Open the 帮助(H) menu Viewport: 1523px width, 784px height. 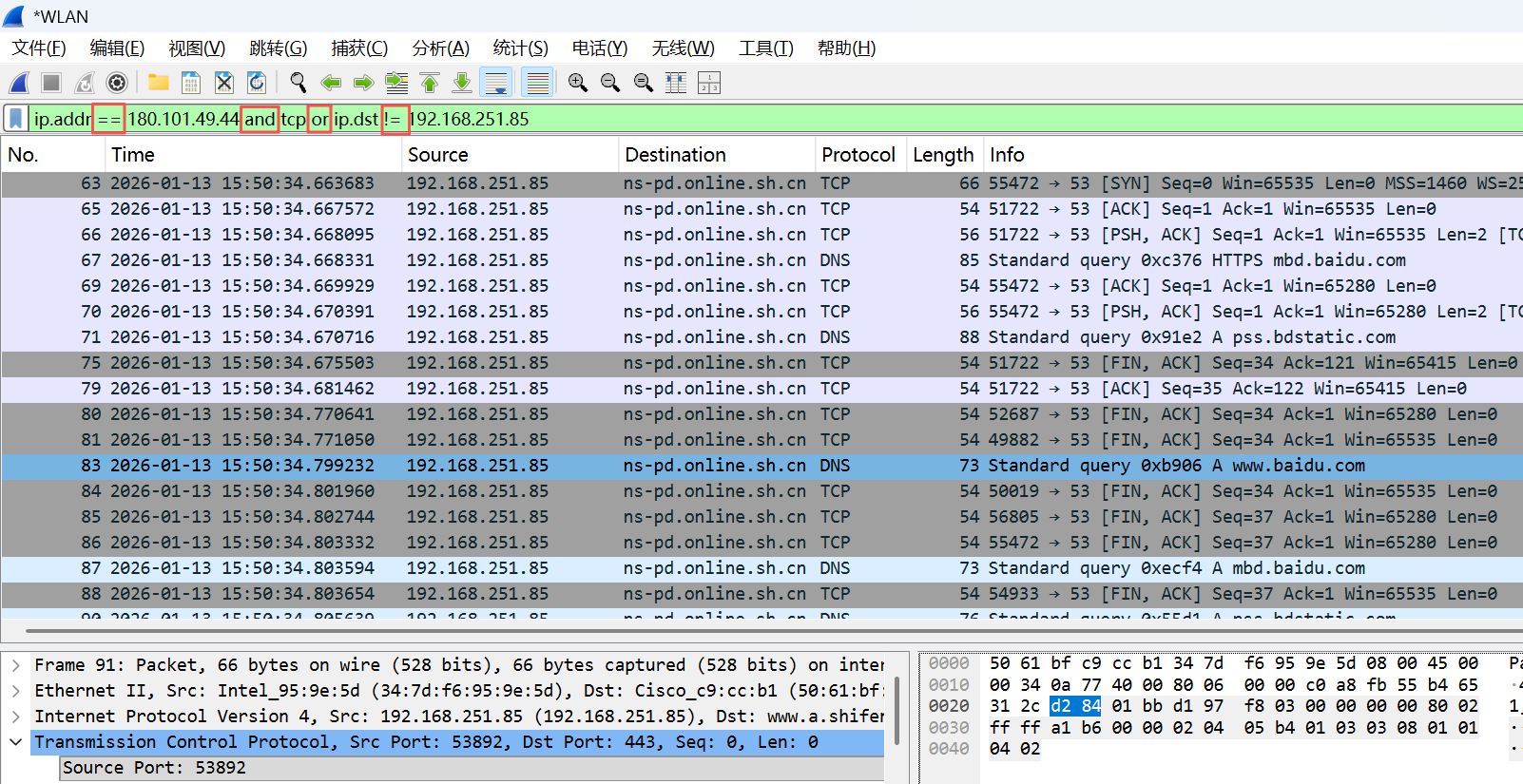click(x=846, y=48)
